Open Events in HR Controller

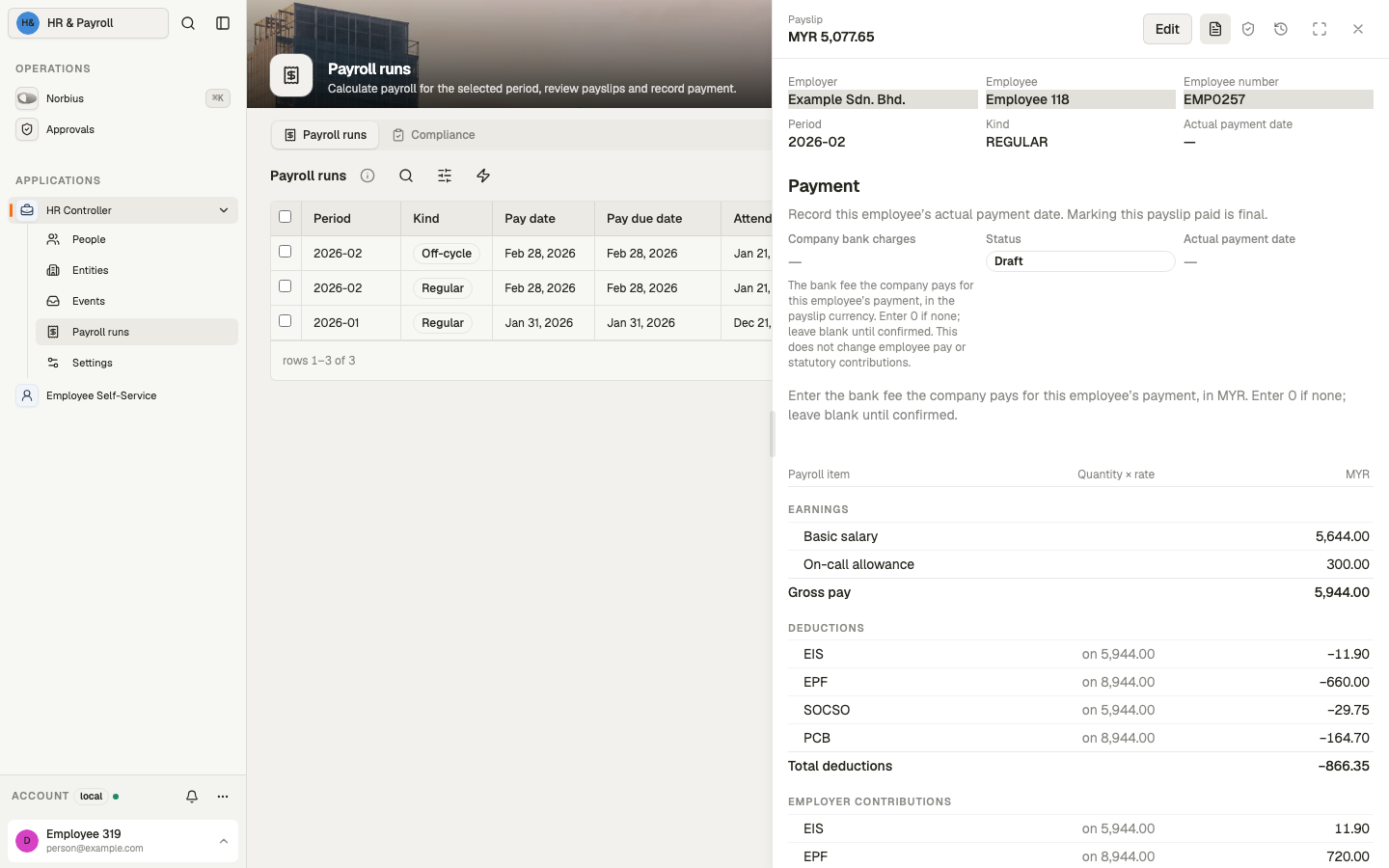(x=137, y=301)
